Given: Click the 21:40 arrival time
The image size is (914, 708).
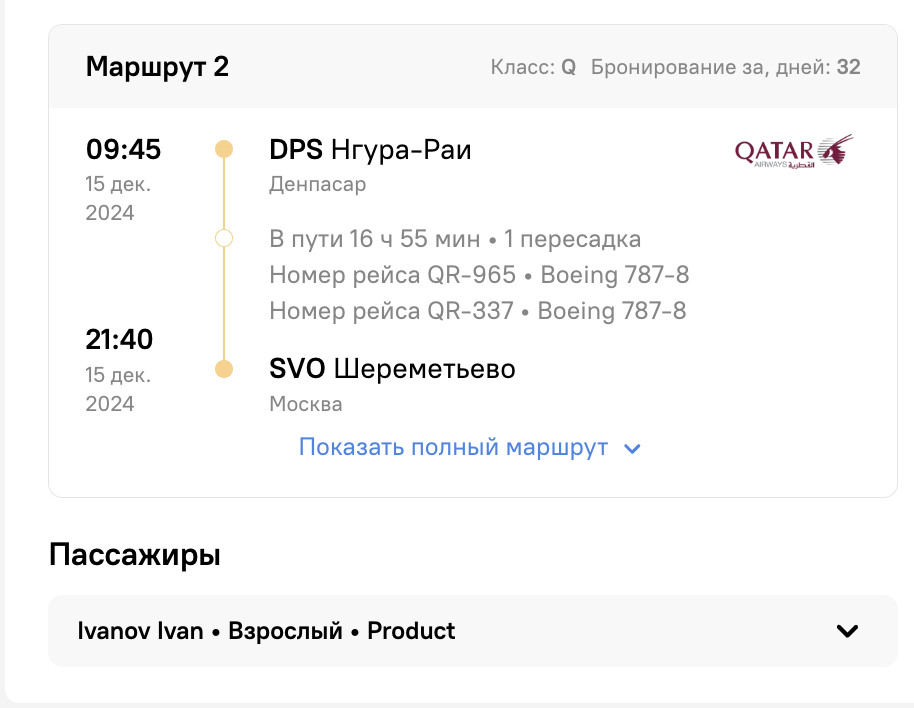Looking at the screenshot, I should [119, 339].
